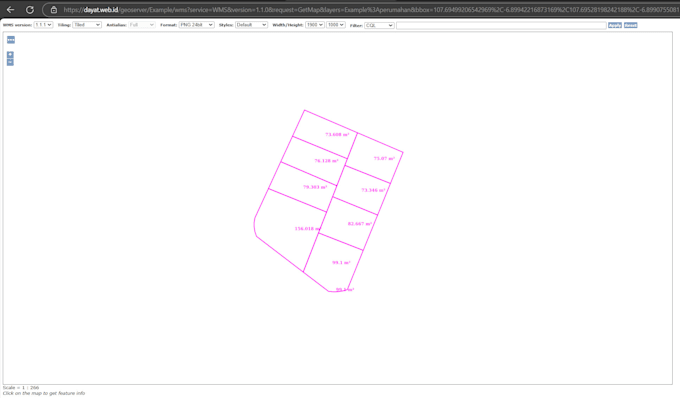Viewport: 680px width, 398px height.
Task: Open the Width dropdown
Action: point(315,25)
